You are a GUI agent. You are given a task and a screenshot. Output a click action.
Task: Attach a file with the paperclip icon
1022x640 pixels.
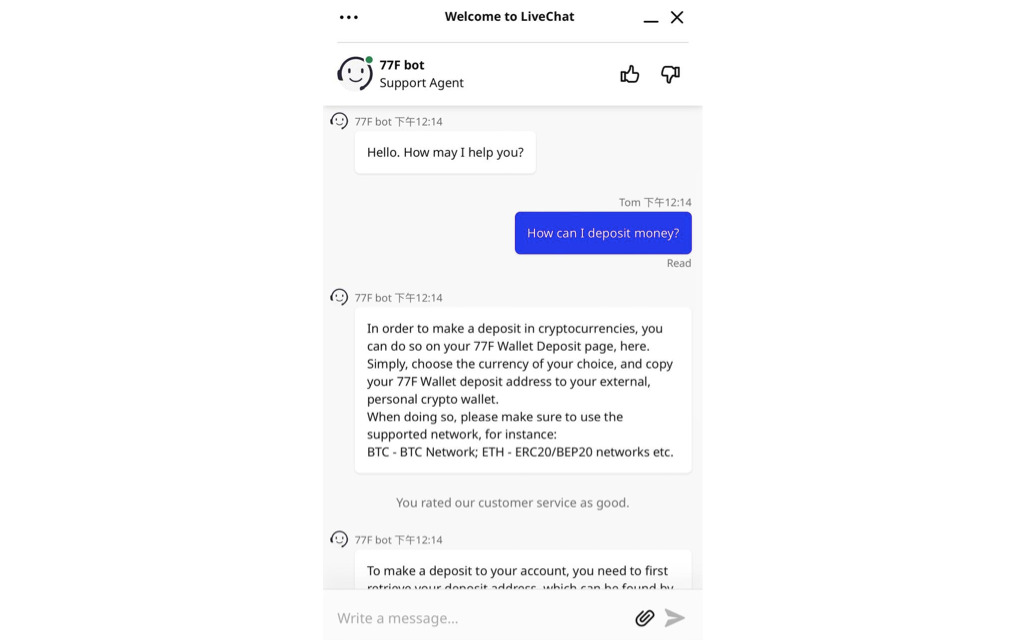click(x=645, y=618)
